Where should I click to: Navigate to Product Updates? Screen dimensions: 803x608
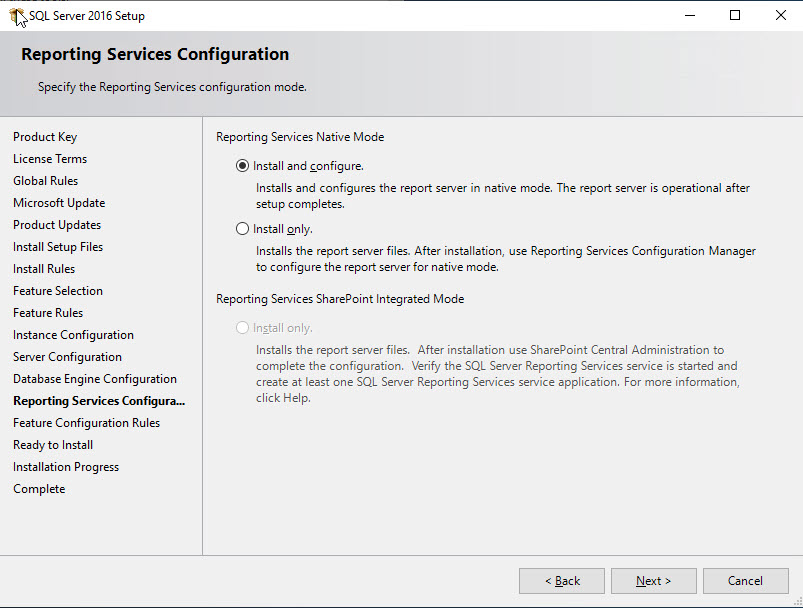click(x=57, y=224)
